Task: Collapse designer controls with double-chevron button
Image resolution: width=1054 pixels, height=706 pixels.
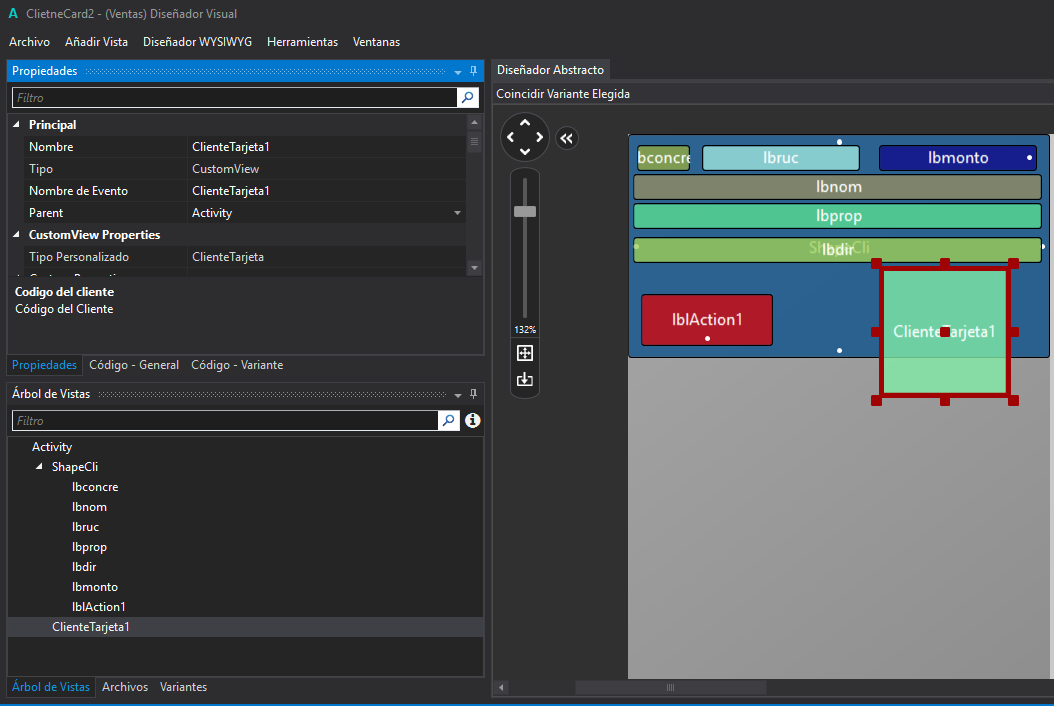Action: (566, 138)
